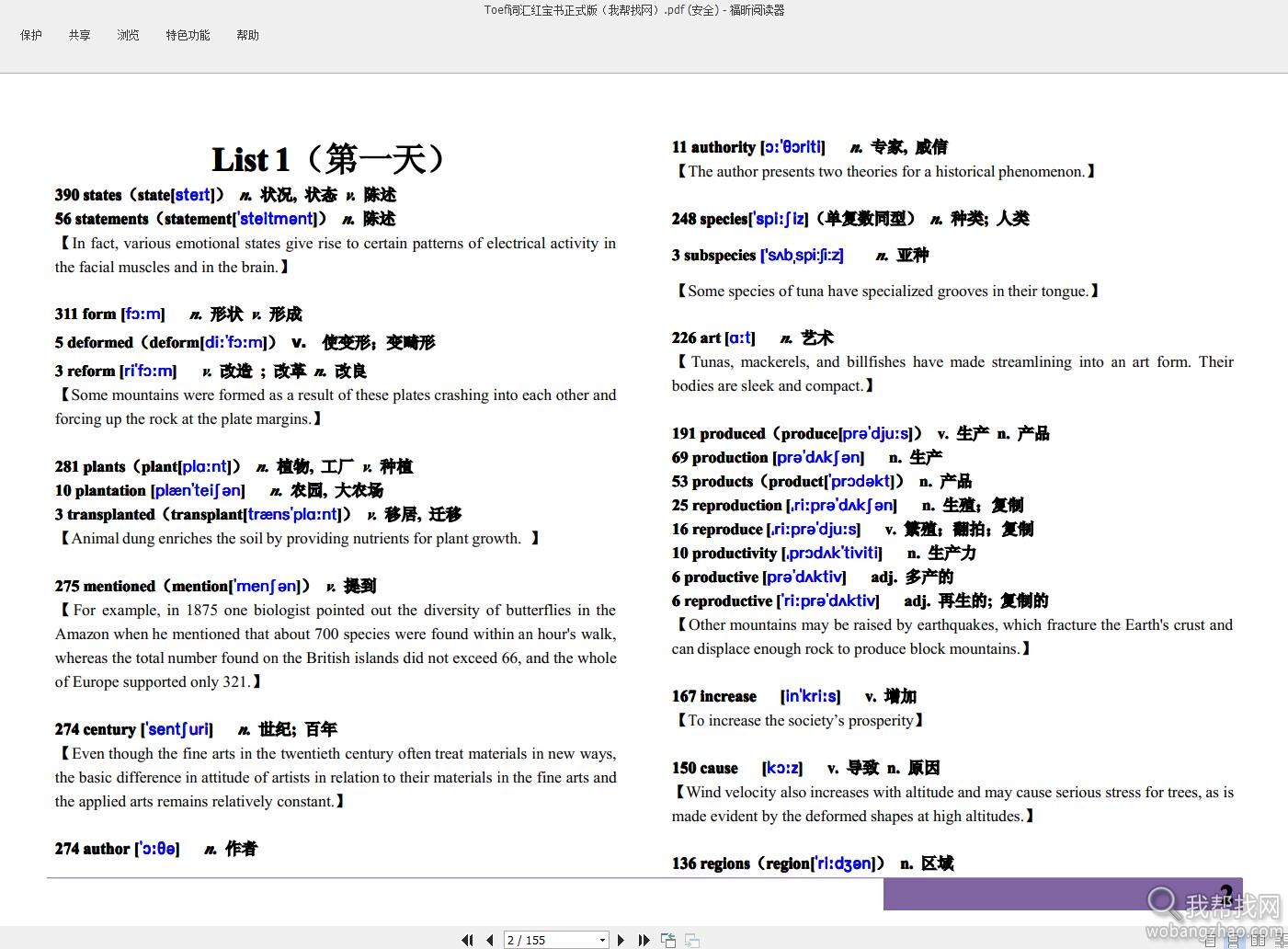Click the sentence 'Some species of tuna'
Image resolution: width=1288 pixels, height=949 pixels.
click(887, 292)
